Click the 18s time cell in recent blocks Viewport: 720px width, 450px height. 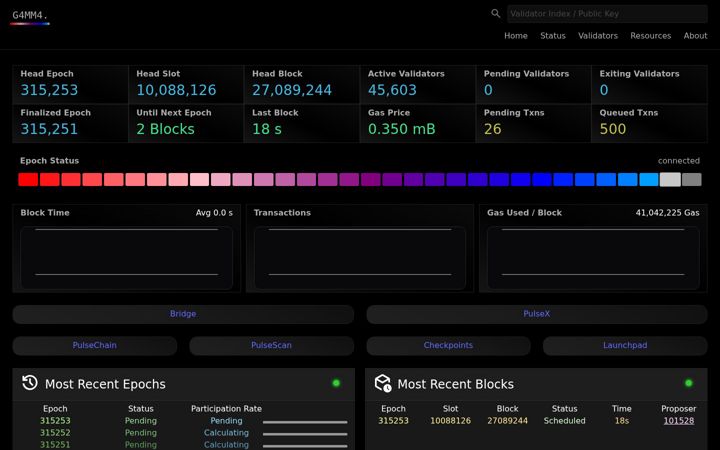pos(622,421)
